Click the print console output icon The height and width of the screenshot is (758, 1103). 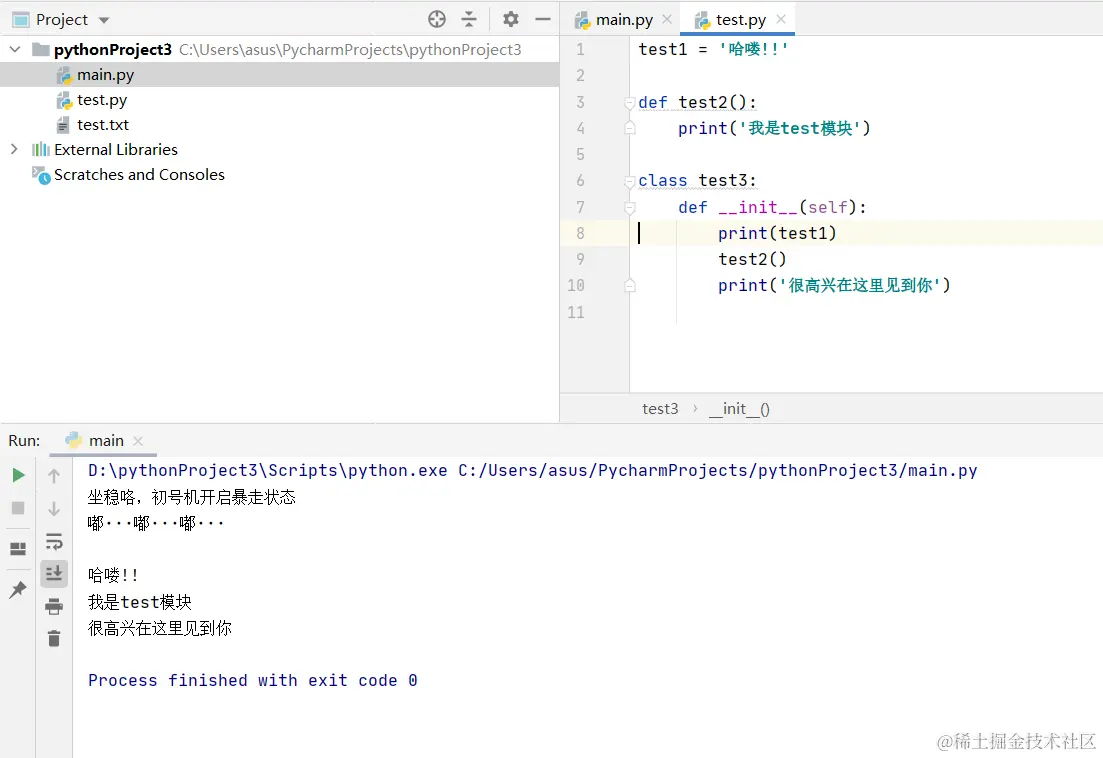[53, 606]
